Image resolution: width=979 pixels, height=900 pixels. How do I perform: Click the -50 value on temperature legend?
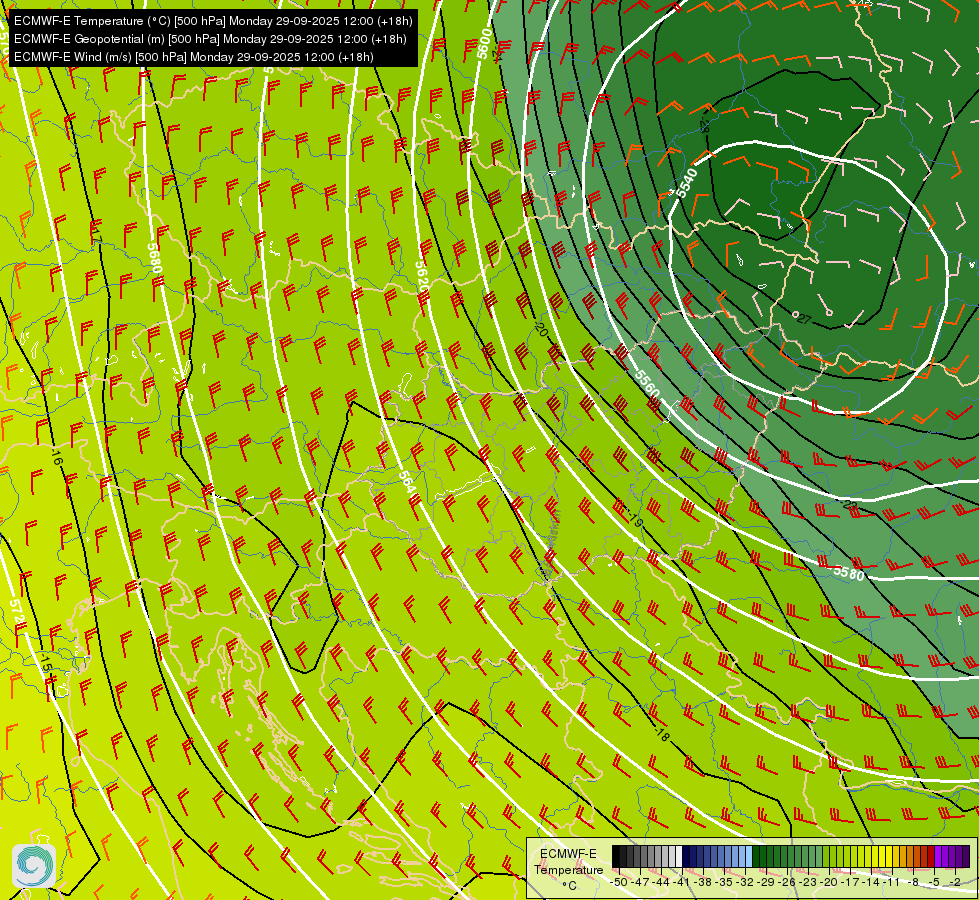coord(619,881)
